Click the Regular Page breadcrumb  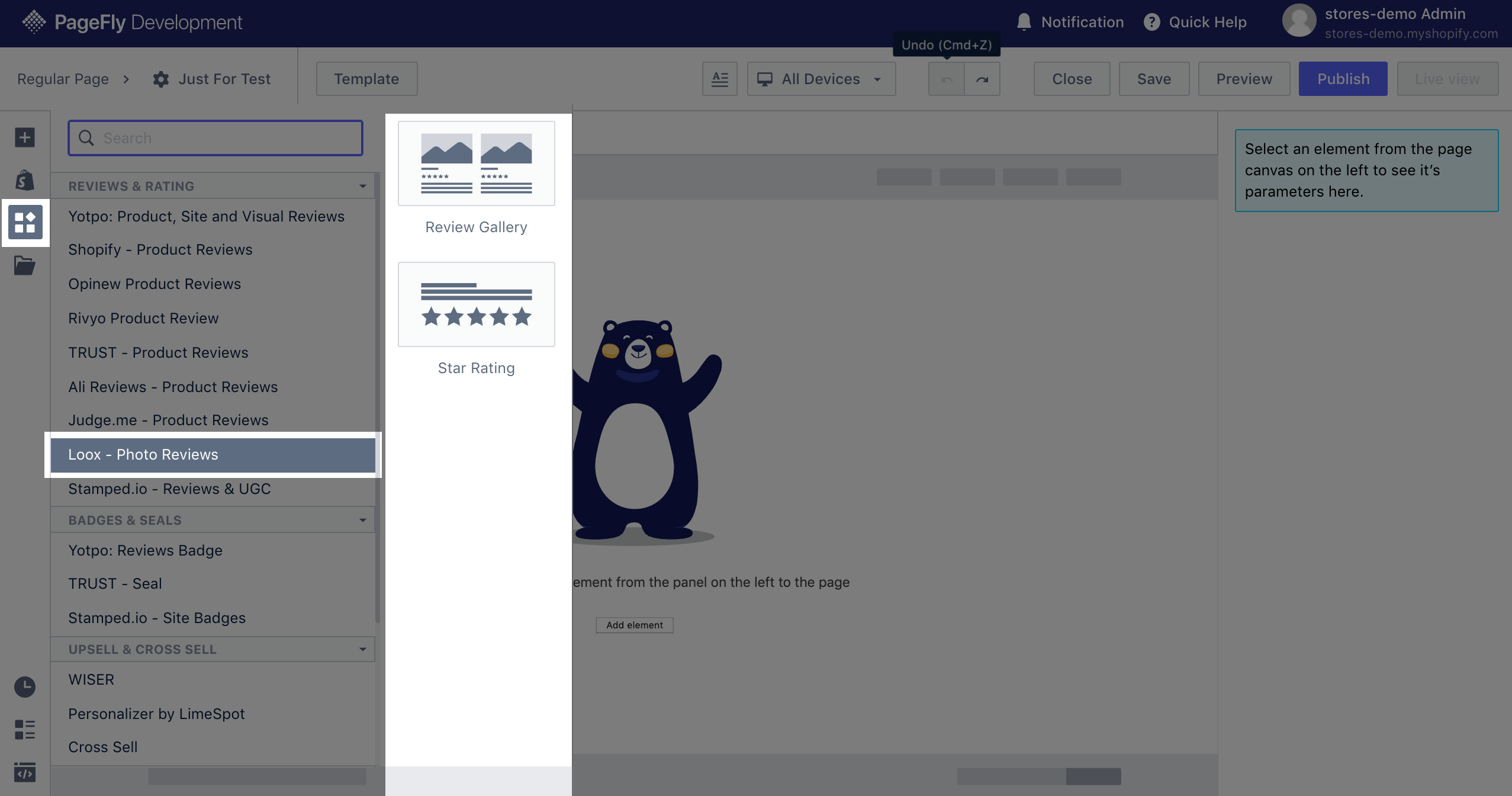[x=63, y=79]
